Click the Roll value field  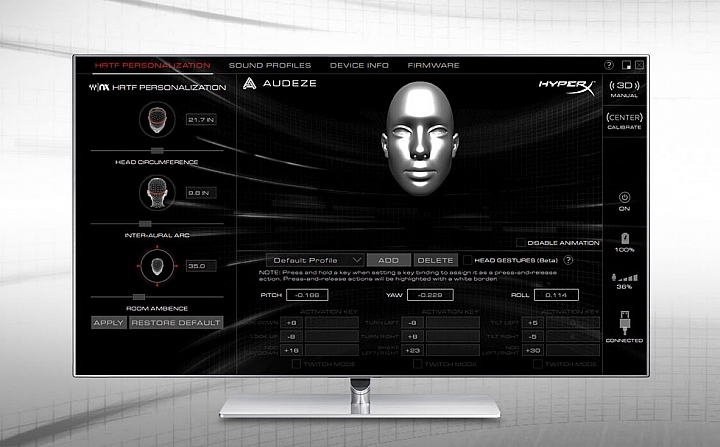click(556, 295)
